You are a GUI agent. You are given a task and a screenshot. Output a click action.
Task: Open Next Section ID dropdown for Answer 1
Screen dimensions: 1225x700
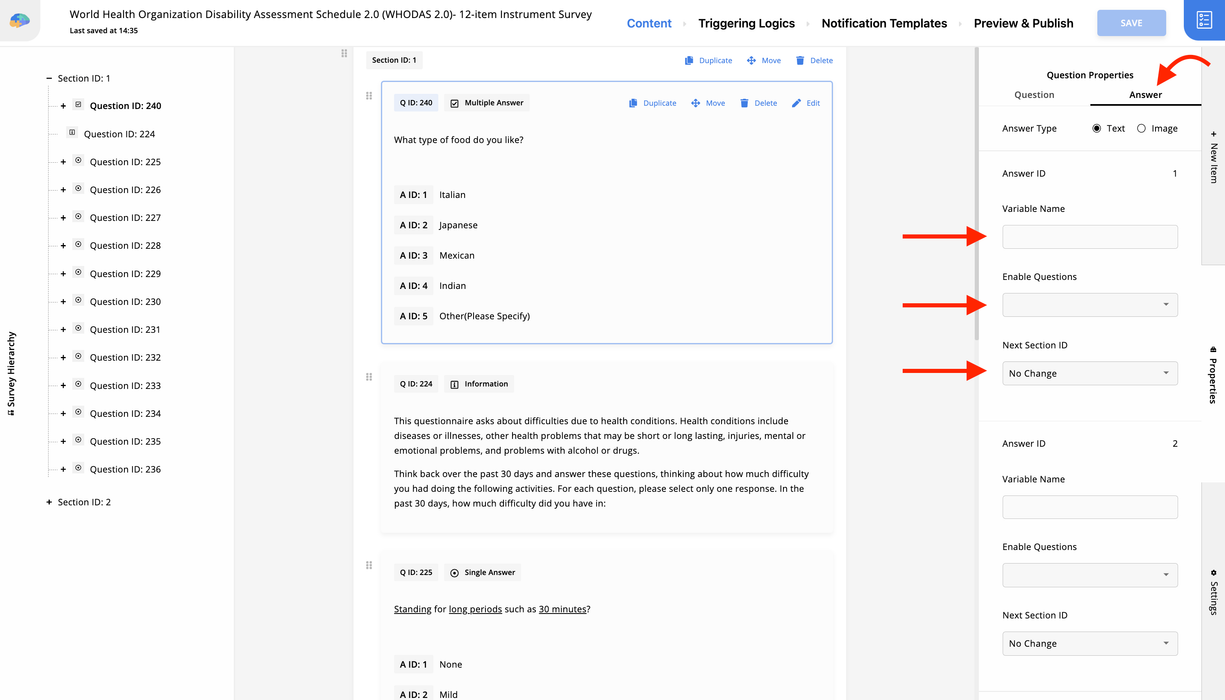tap(1089, 373)
